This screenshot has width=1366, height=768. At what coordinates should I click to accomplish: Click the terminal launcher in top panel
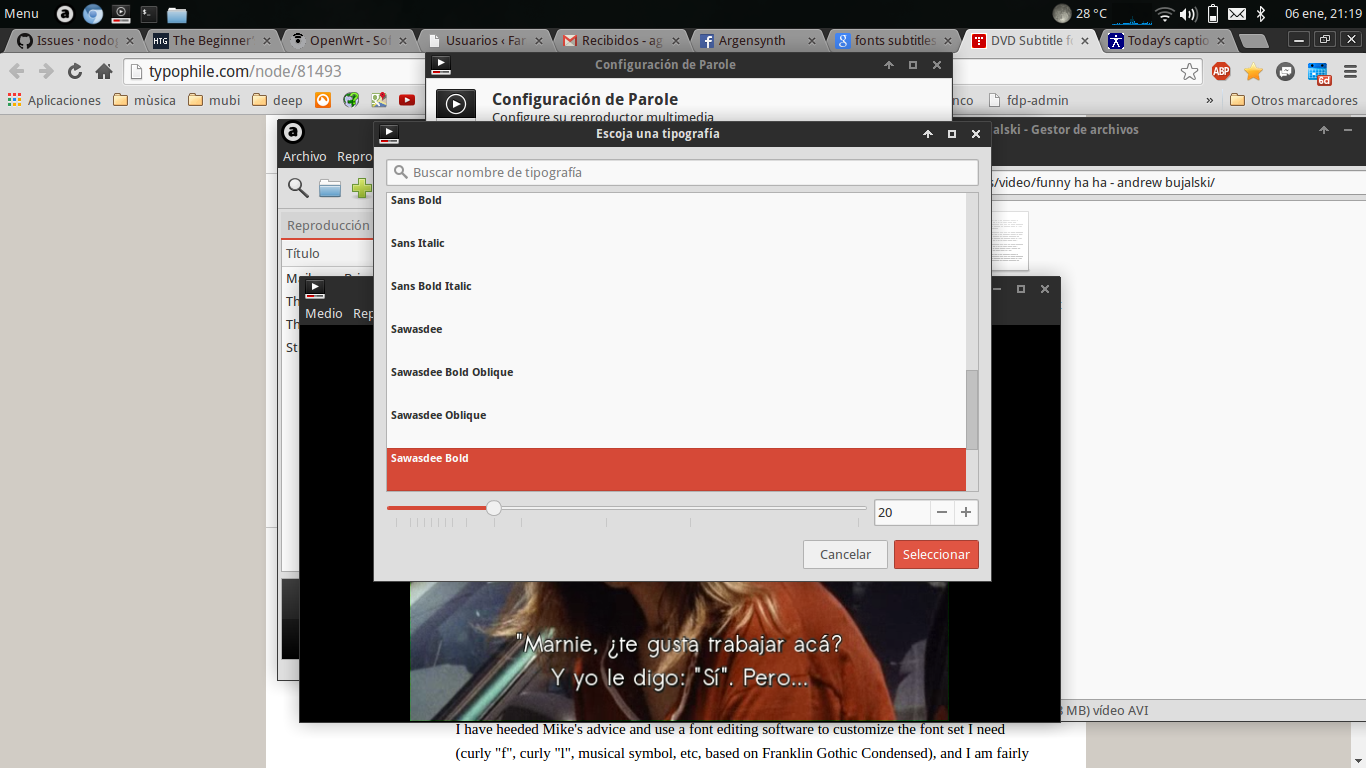148,14
